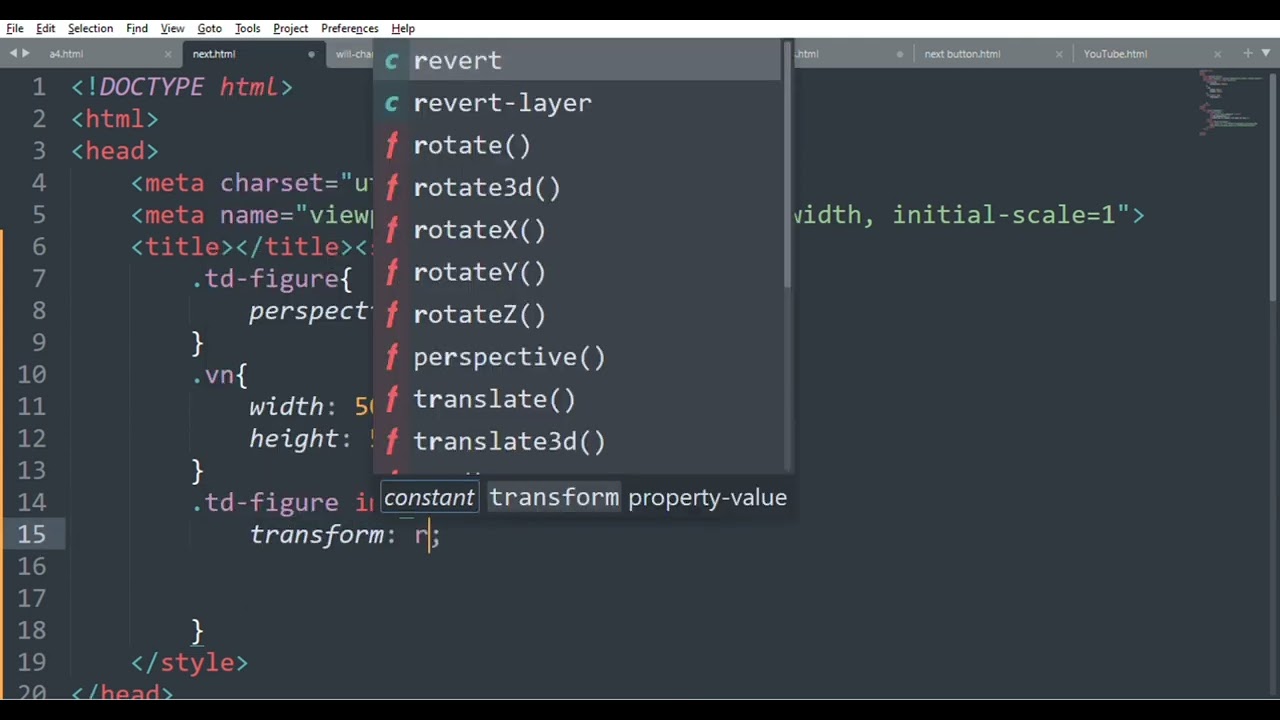The height and width of the screenshot is (720, 1280).
Task: Choose perspective() from autocomplete list
Action: click(576, 357)
